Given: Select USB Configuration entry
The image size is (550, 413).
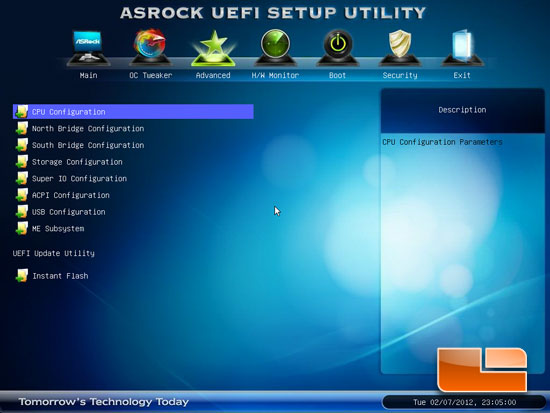Looking at the screenshot, I should click(68, 212).
